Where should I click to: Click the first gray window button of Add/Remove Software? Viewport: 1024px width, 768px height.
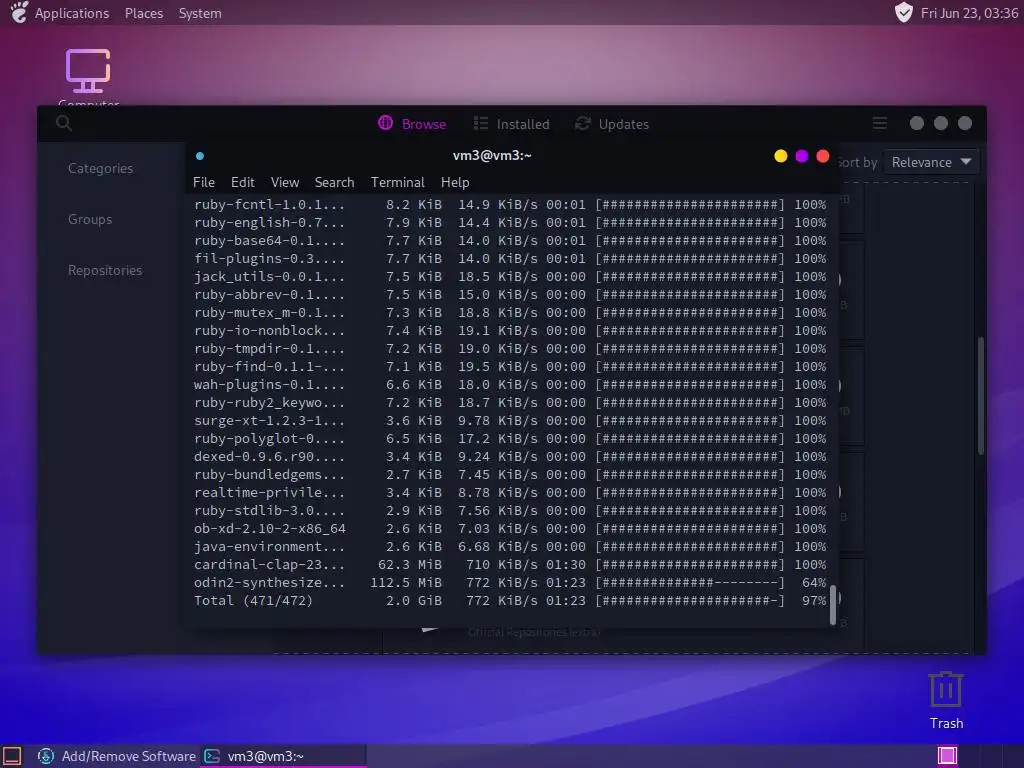click(917, 123)
